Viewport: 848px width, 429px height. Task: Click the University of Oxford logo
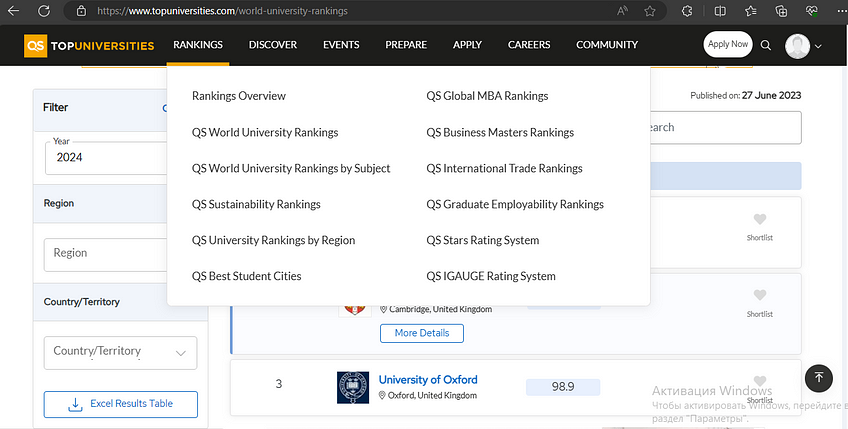pyautogui.click(x=353, y=387)
